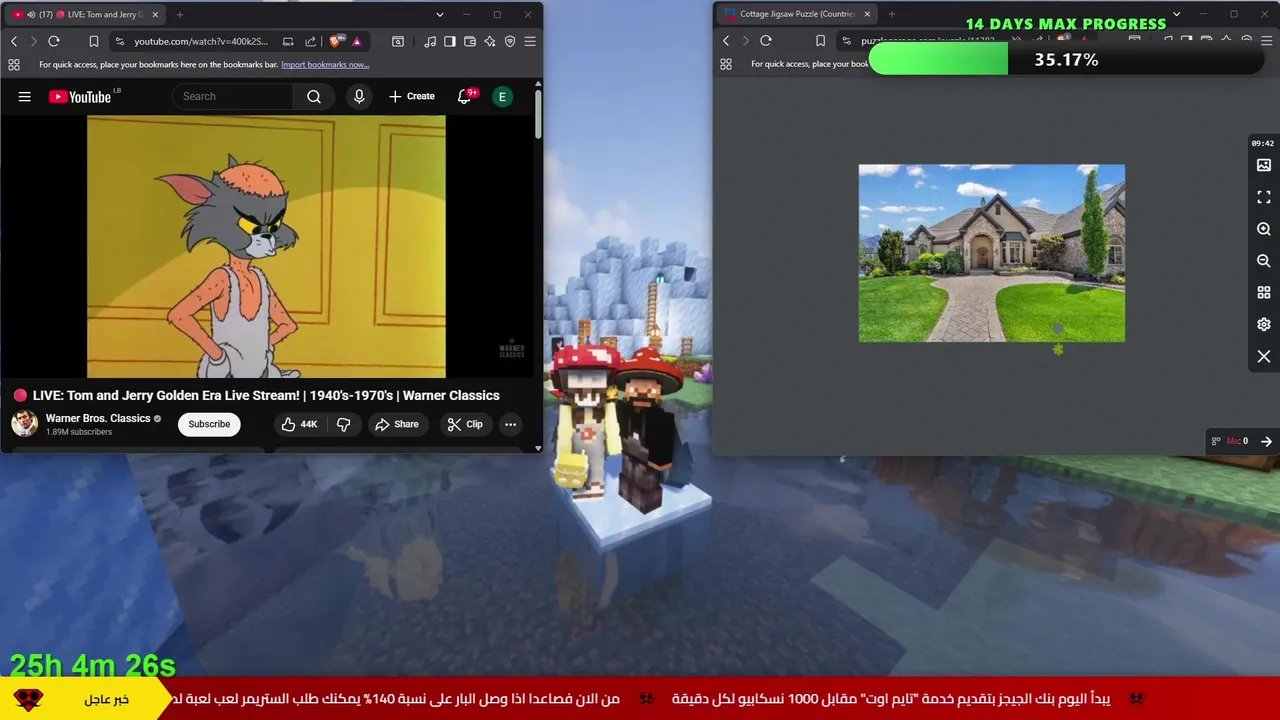
Task: Click the 09:42 puzzle timer
Action: (x=1263, y=143)
